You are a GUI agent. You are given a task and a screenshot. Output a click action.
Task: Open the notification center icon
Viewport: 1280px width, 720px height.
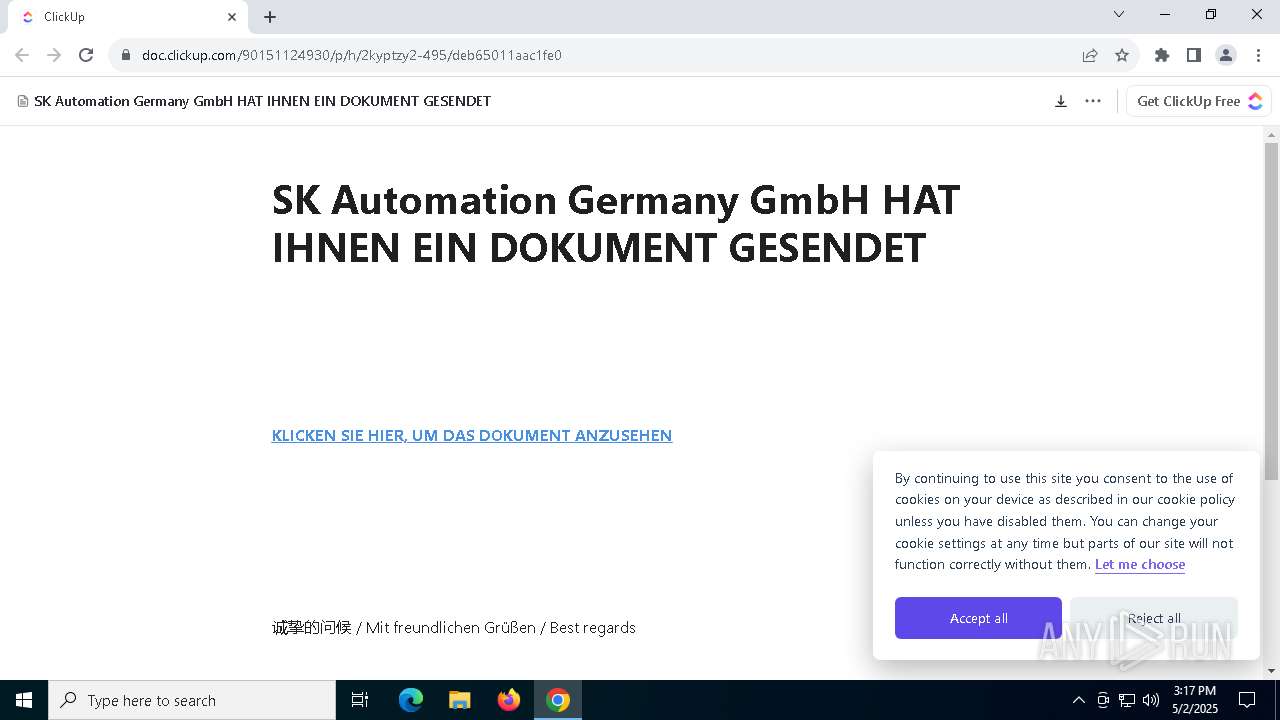(1247, 700)
